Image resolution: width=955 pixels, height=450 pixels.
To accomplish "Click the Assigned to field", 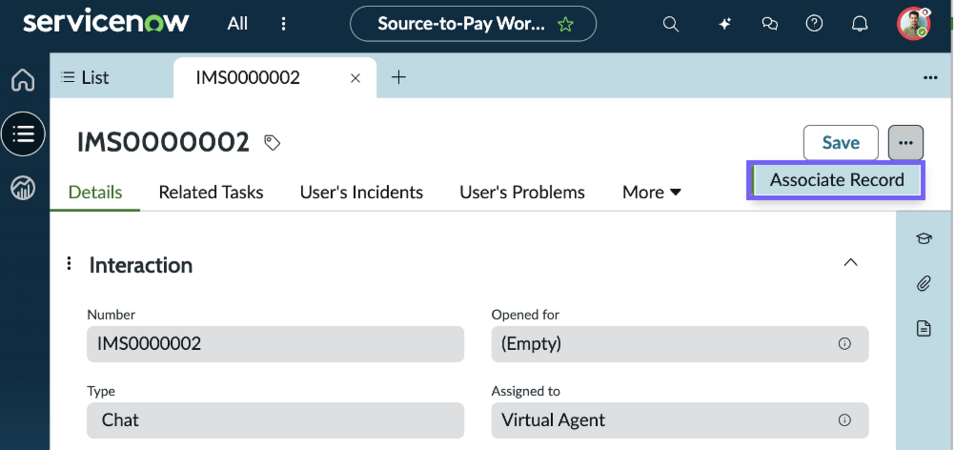I will [680, 420].
